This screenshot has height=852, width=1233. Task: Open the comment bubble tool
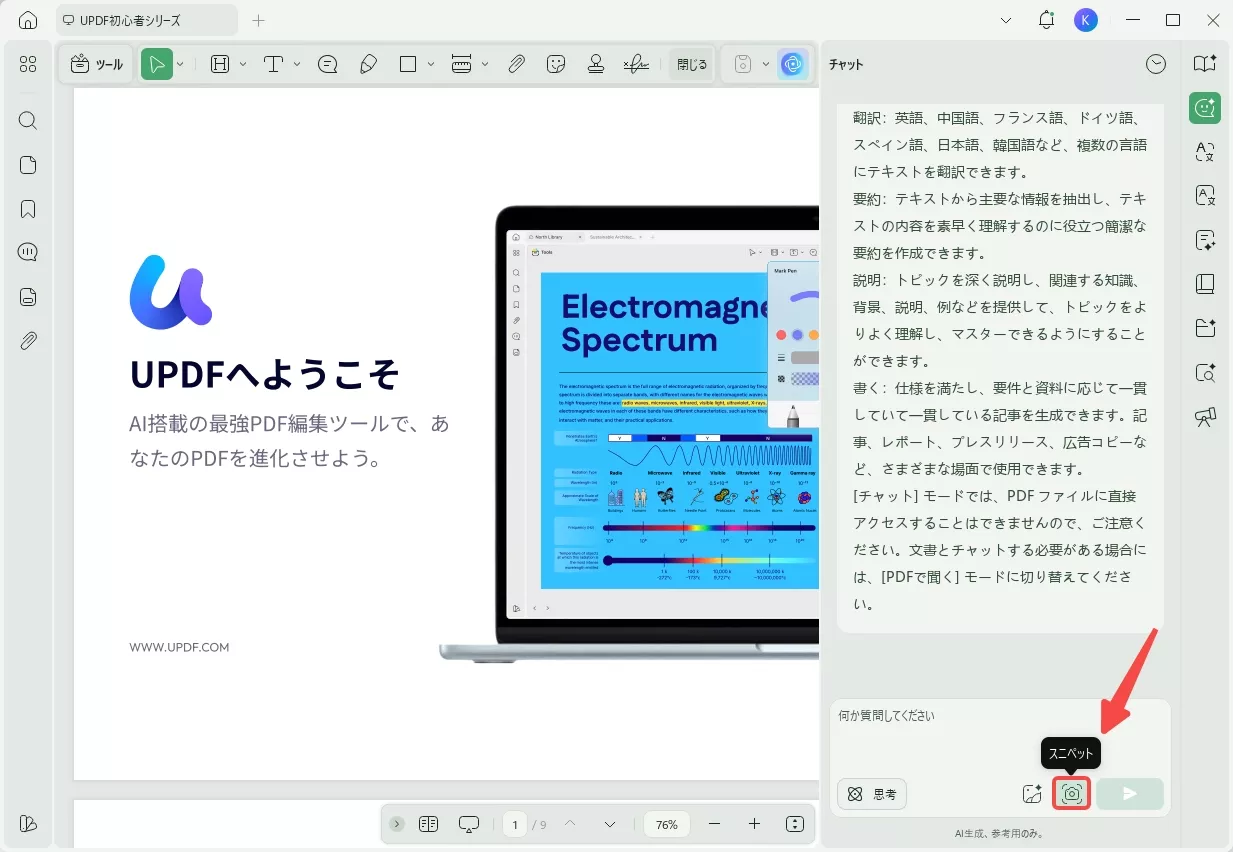326,63
